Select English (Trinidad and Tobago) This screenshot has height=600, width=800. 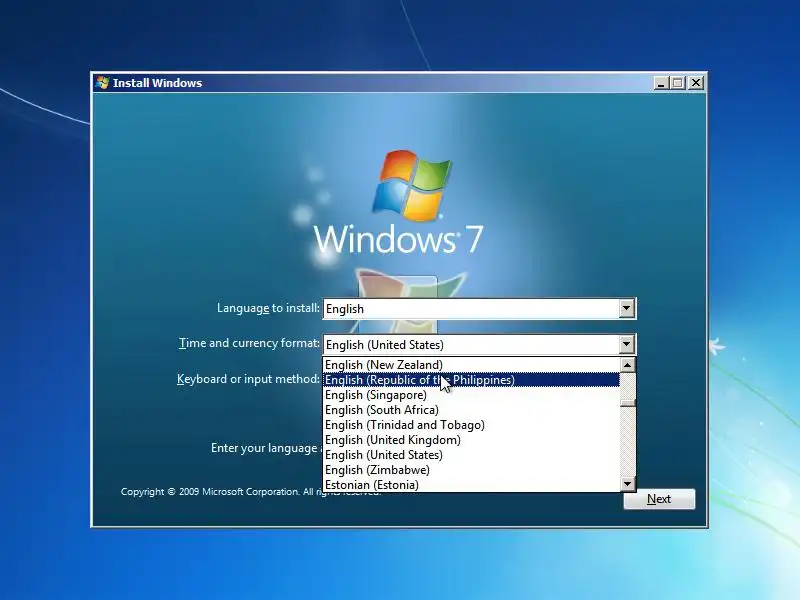(471, 424)
